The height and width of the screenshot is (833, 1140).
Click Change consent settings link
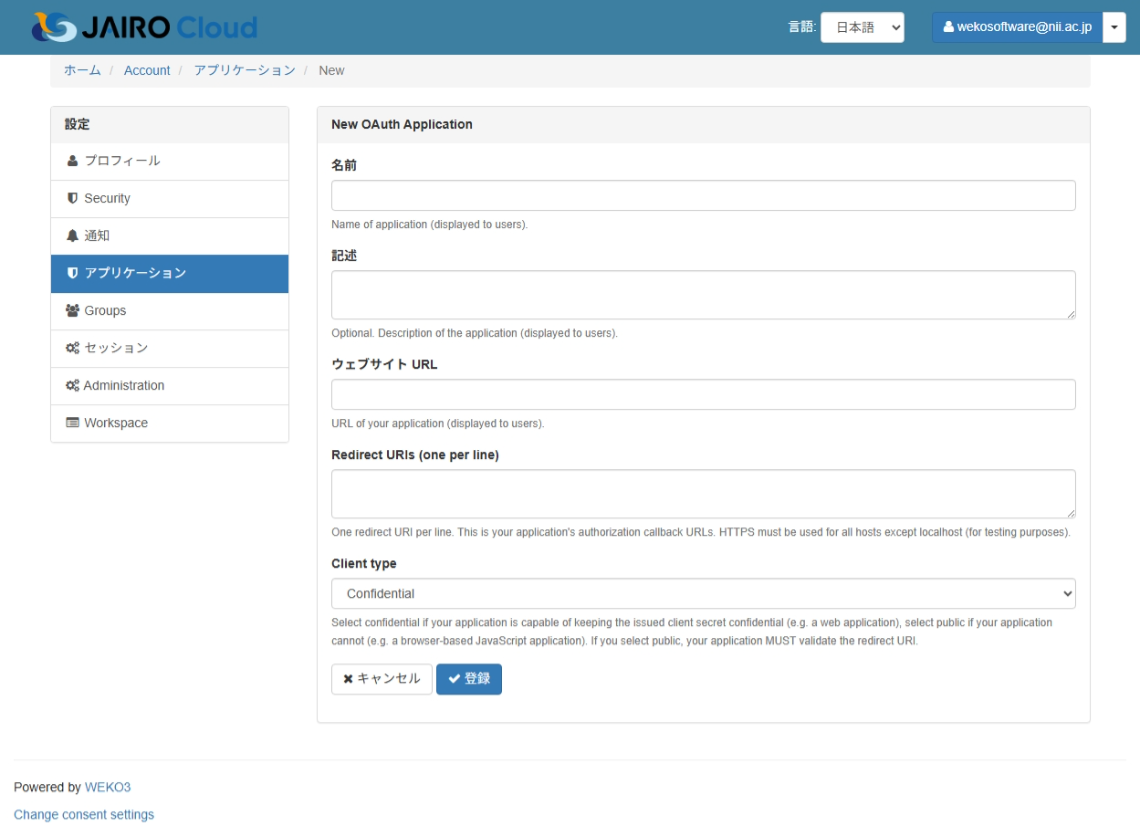[84, 815]
